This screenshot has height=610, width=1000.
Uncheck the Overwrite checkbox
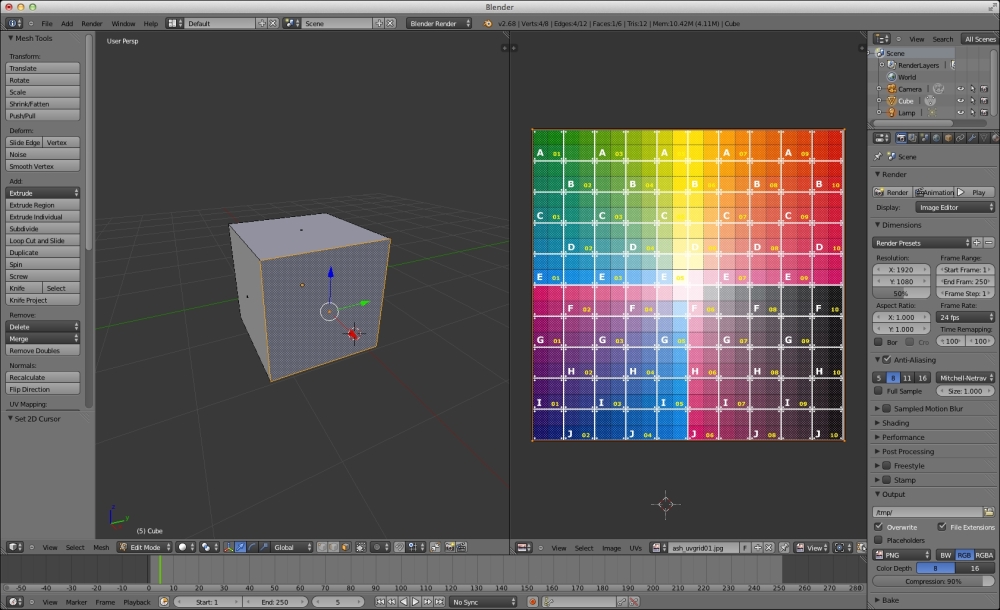[878, 527]
